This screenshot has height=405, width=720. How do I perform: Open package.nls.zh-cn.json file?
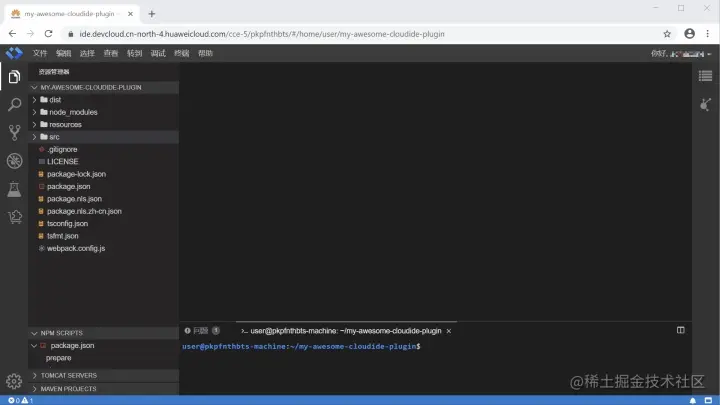click(x=84, y=211)
